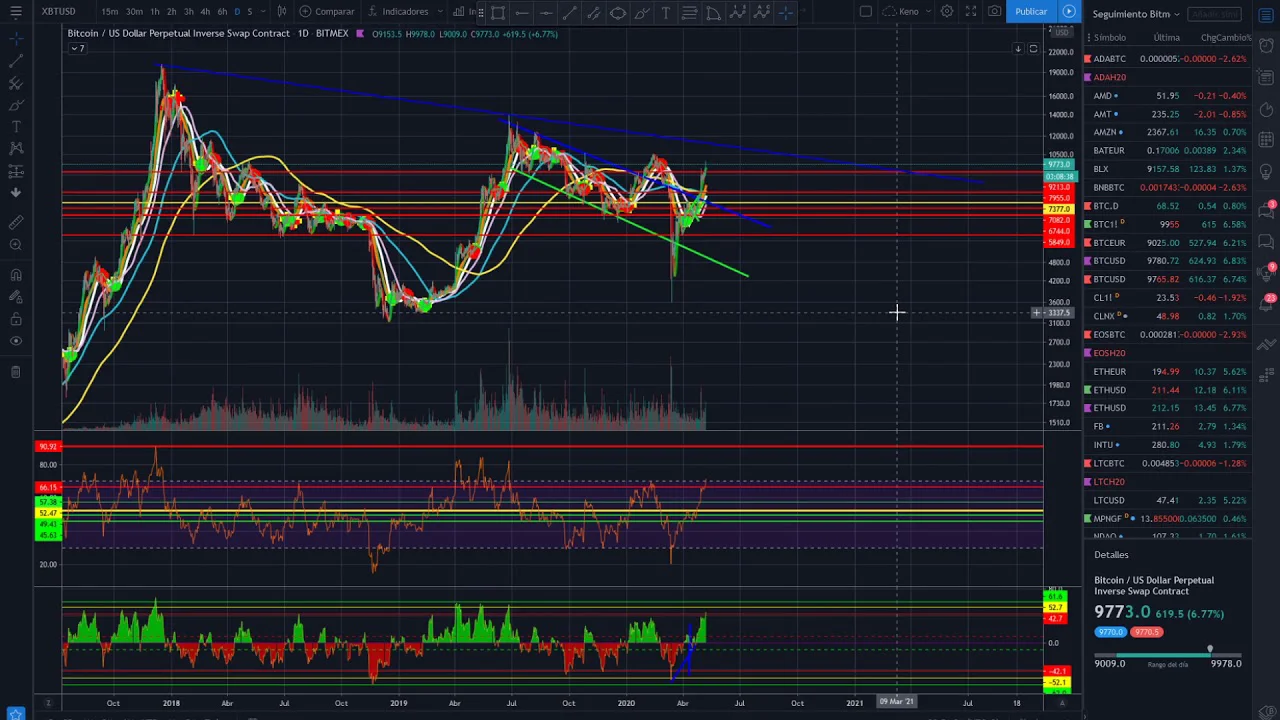Click the Publicar button
Image resolution: width=1280 pixels, height=720 pixels.
pyautogui.click(x=1030, y=12)
